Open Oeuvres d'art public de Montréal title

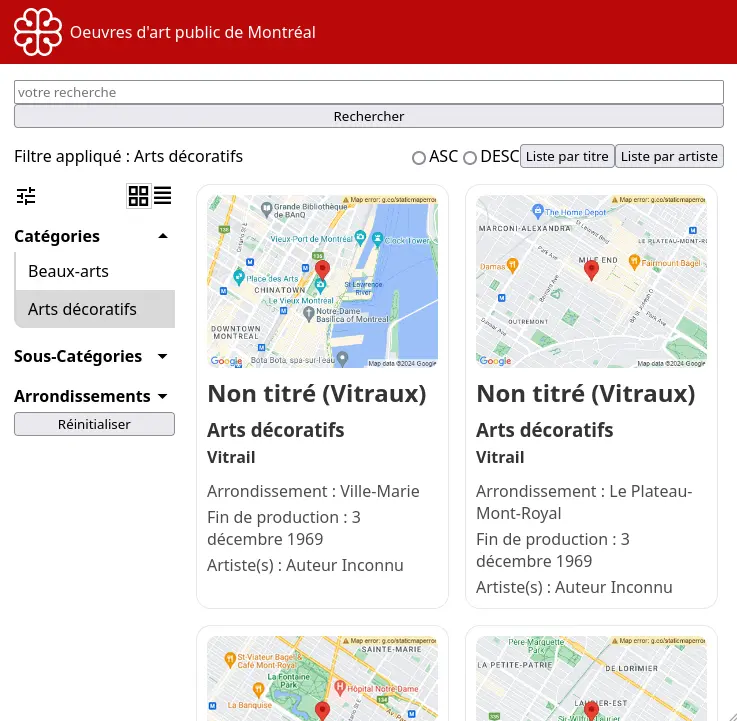[193, 32]
